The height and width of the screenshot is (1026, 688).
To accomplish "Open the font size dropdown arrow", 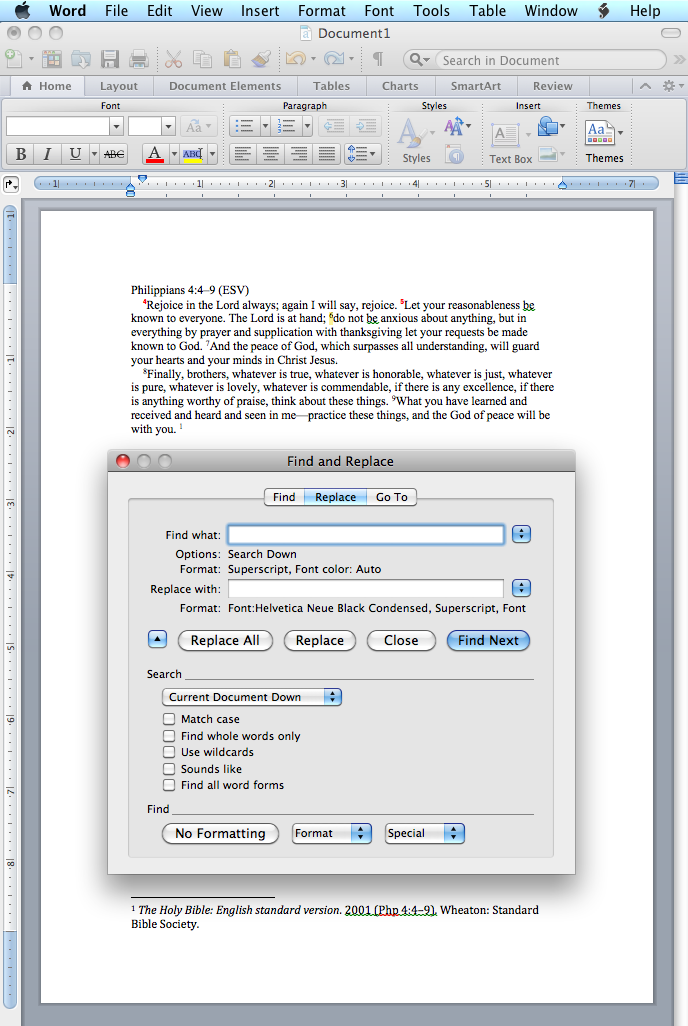I will 168,126.
